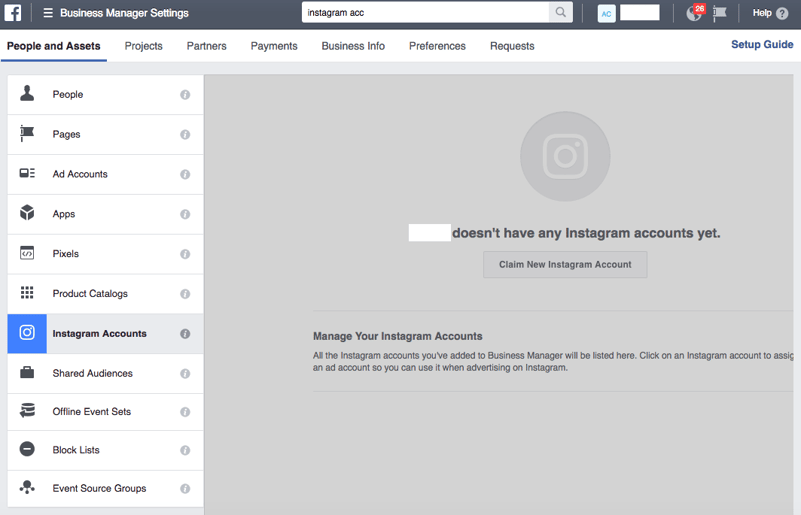
Task: Select Pages in the sidebar list
Action: [x=105, y=134]
